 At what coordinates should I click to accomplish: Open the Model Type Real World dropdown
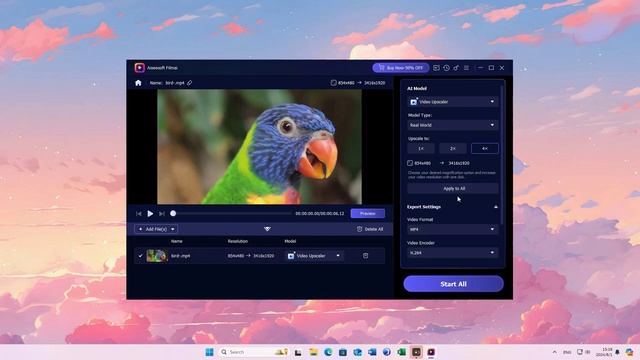[453, 125]
